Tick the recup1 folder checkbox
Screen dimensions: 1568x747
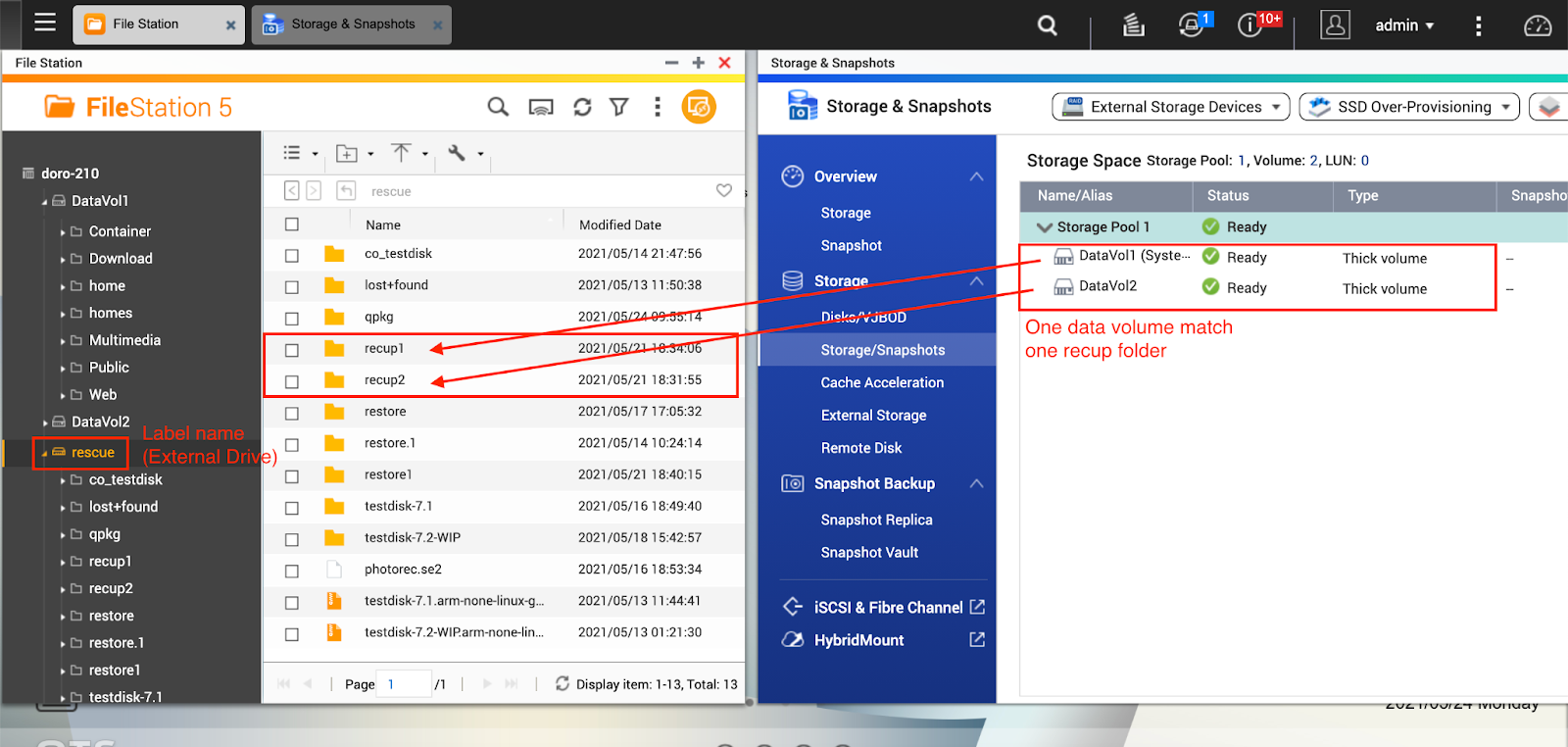coord(292,350)
